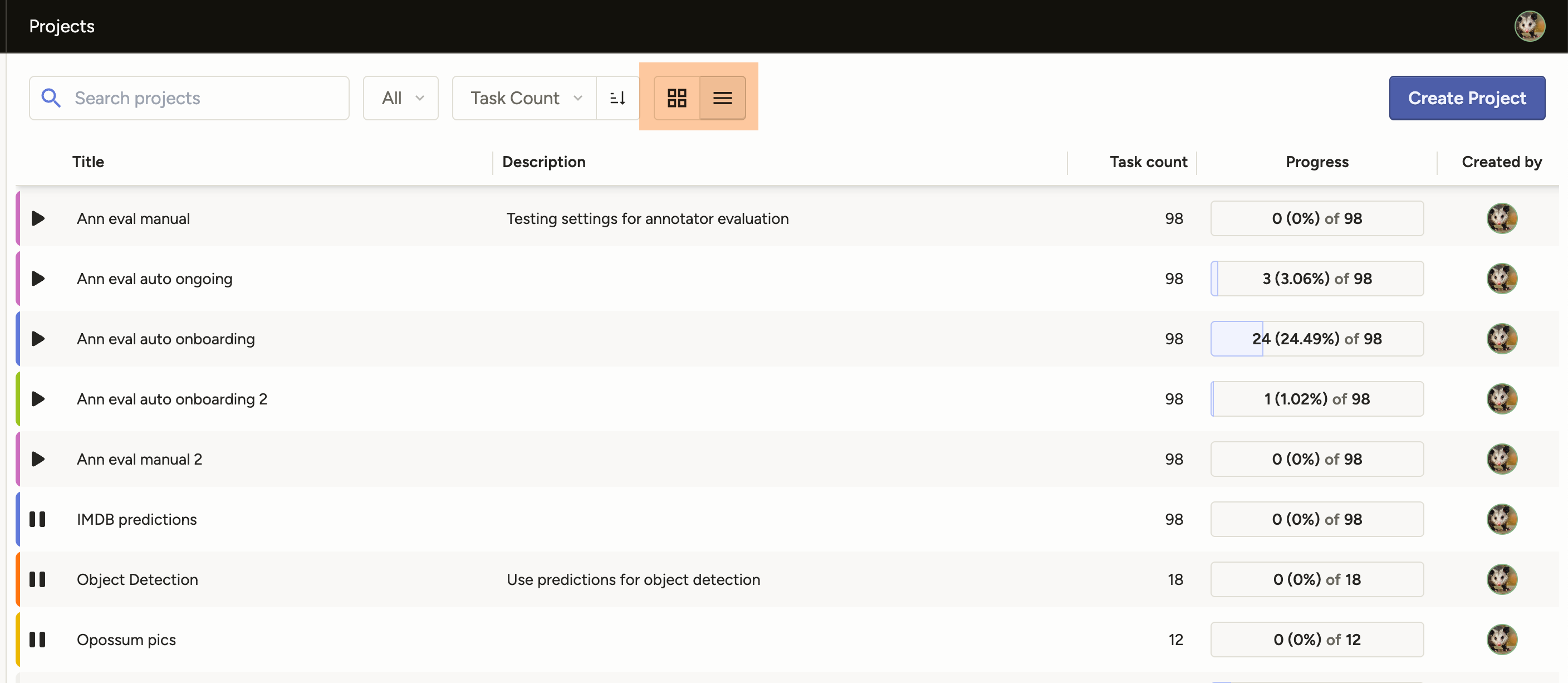The width and height of the screenshot is (1568, 683).
Task: Open the Task Count sorting dropdown
Action: coord(522,97)
